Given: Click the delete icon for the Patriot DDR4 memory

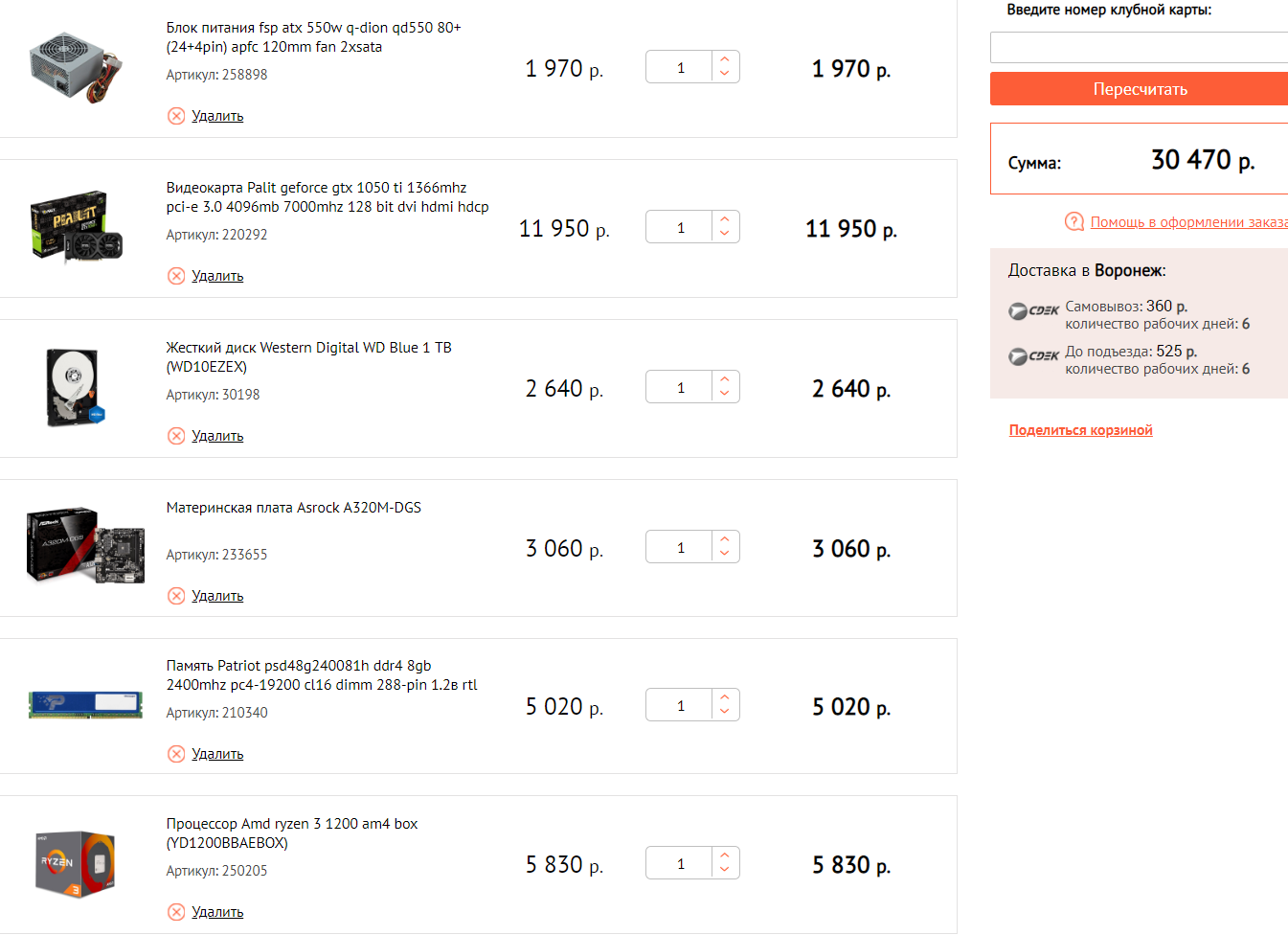Looking at the screenshot, I should [176, 754].
